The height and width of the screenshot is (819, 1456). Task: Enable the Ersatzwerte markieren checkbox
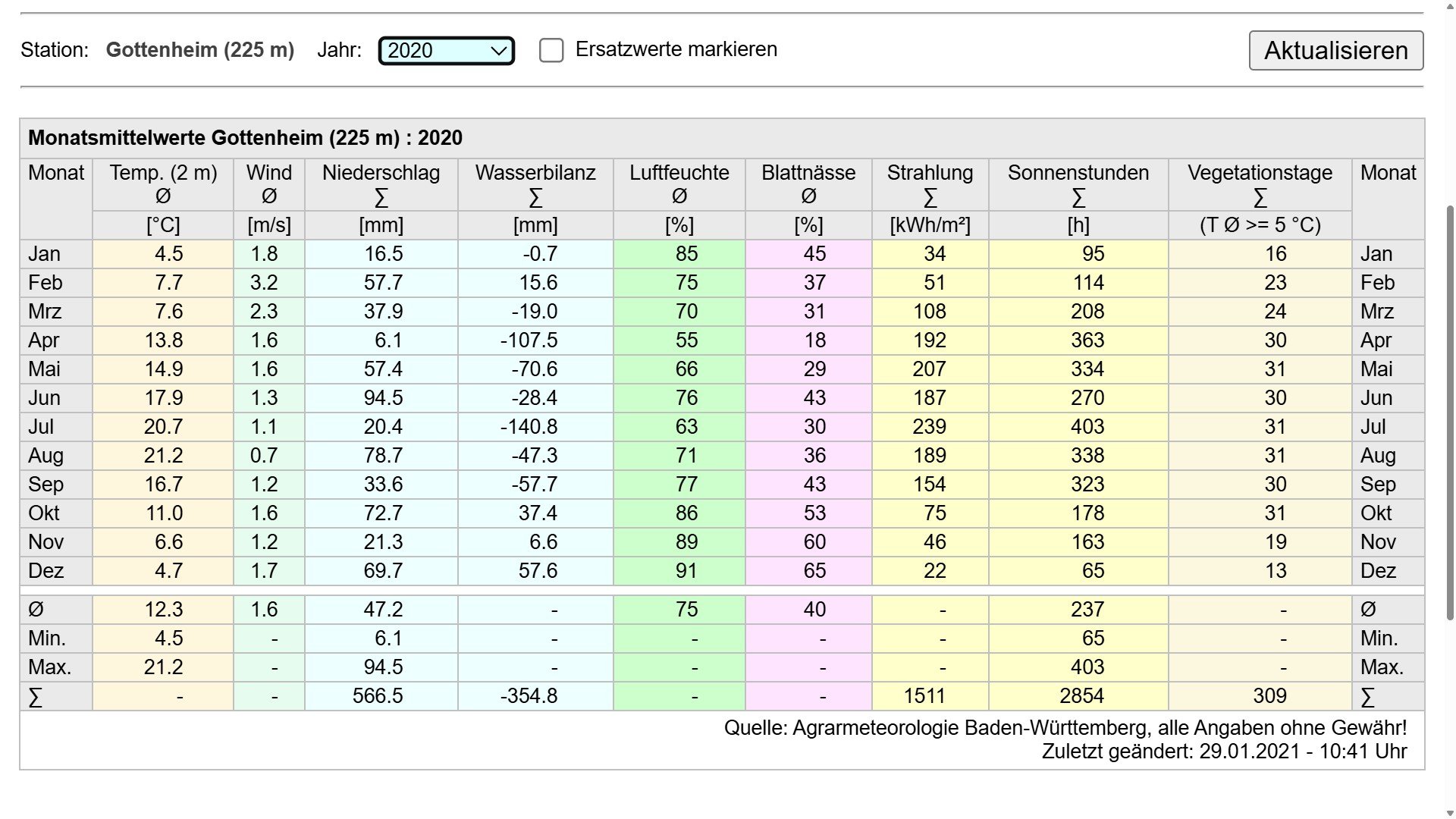(551, 51)
